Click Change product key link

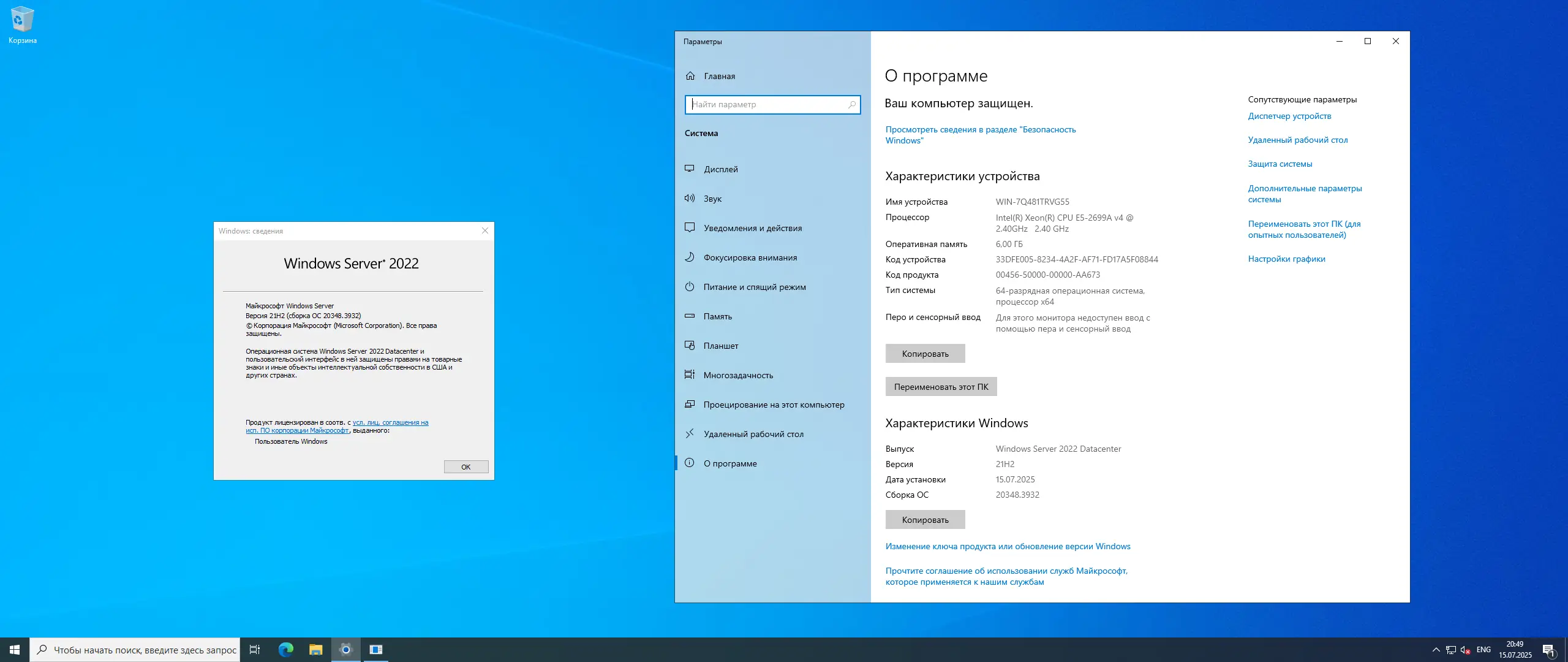coord(1008,546)
